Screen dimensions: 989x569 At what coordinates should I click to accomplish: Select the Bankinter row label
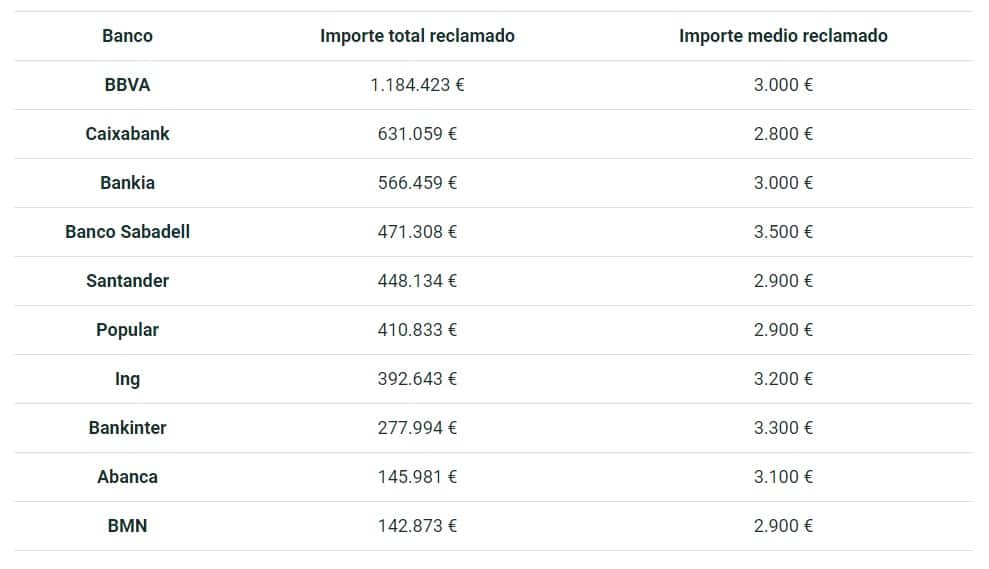[x=127, y=428]
